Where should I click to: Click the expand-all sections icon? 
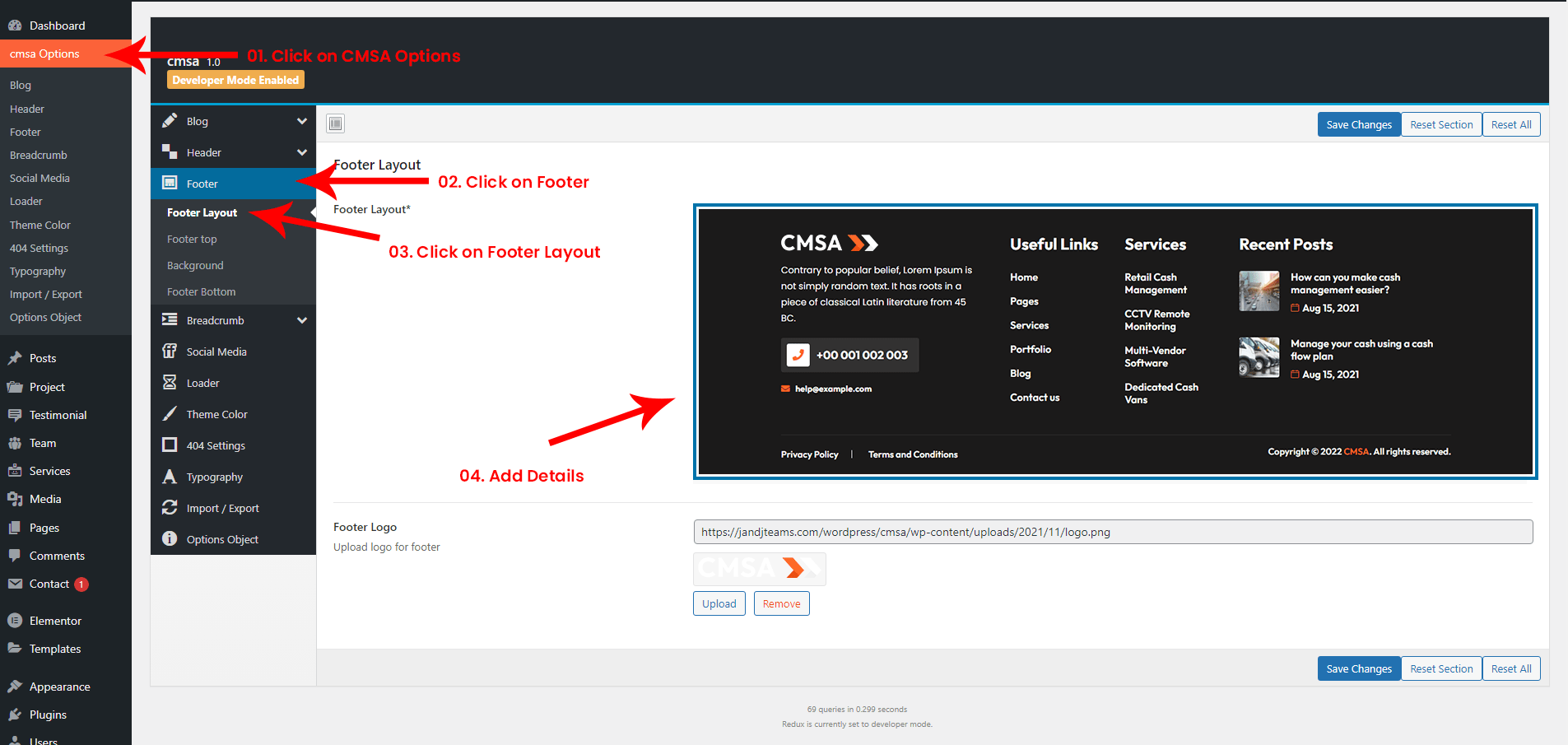click(335, 123)
